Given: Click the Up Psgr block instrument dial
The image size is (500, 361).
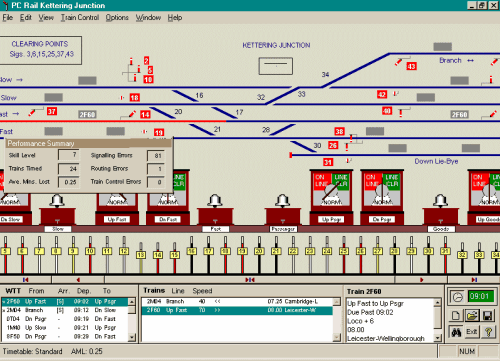Looking at the screenshot, I should click(331, 189).
